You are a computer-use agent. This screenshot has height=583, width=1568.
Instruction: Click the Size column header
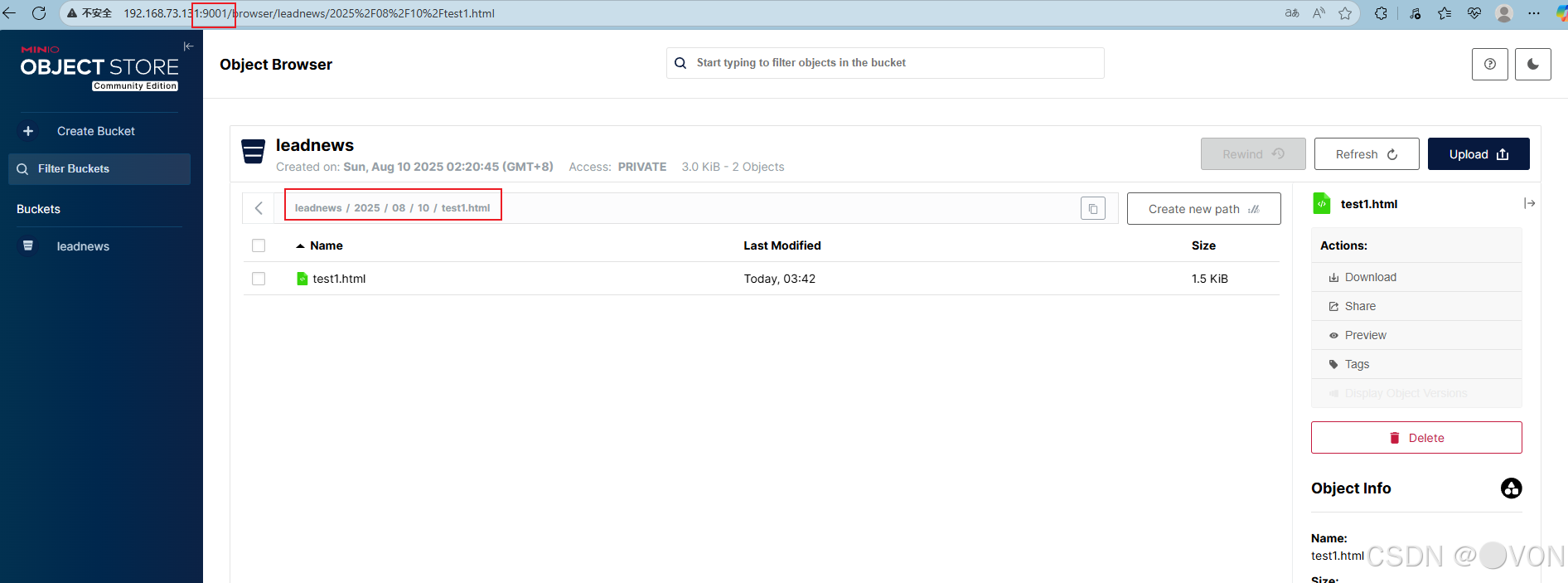(x=1203, y=245)
